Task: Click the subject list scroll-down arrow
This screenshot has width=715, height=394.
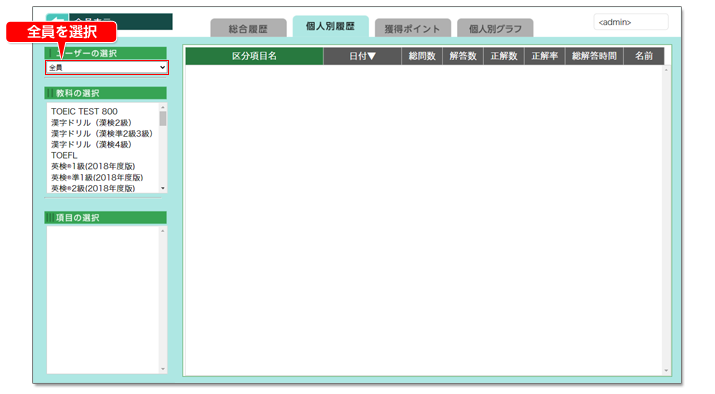Action: pos(163,188)
